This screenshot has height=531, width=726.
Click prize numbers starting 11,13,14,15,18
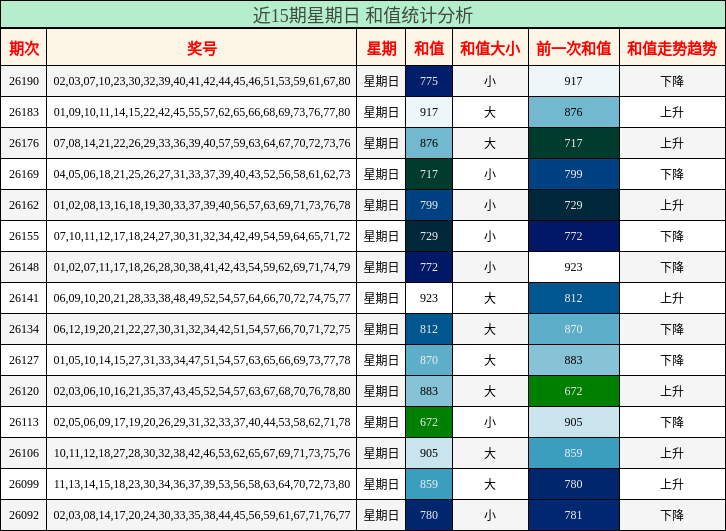201,485
